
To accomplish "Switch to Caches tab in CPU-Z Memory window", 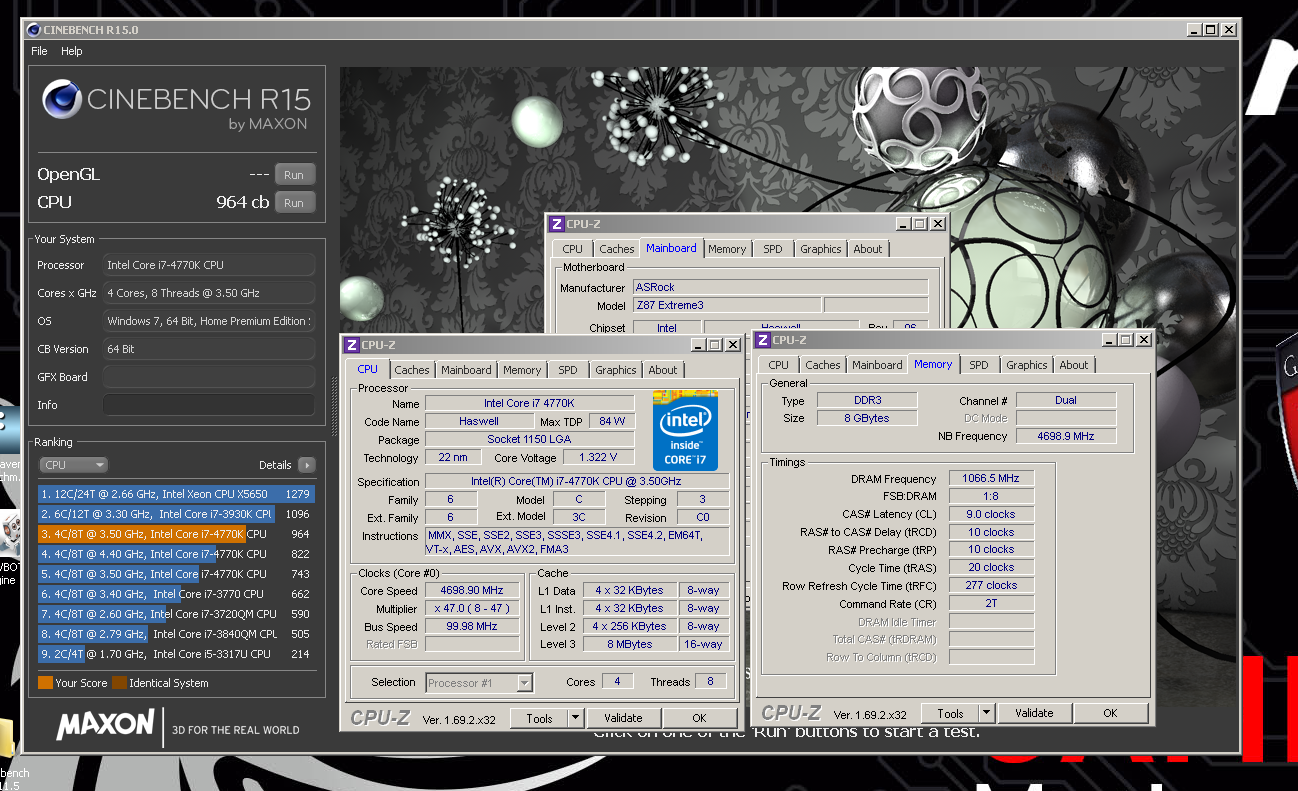I will tap(823, 366).
